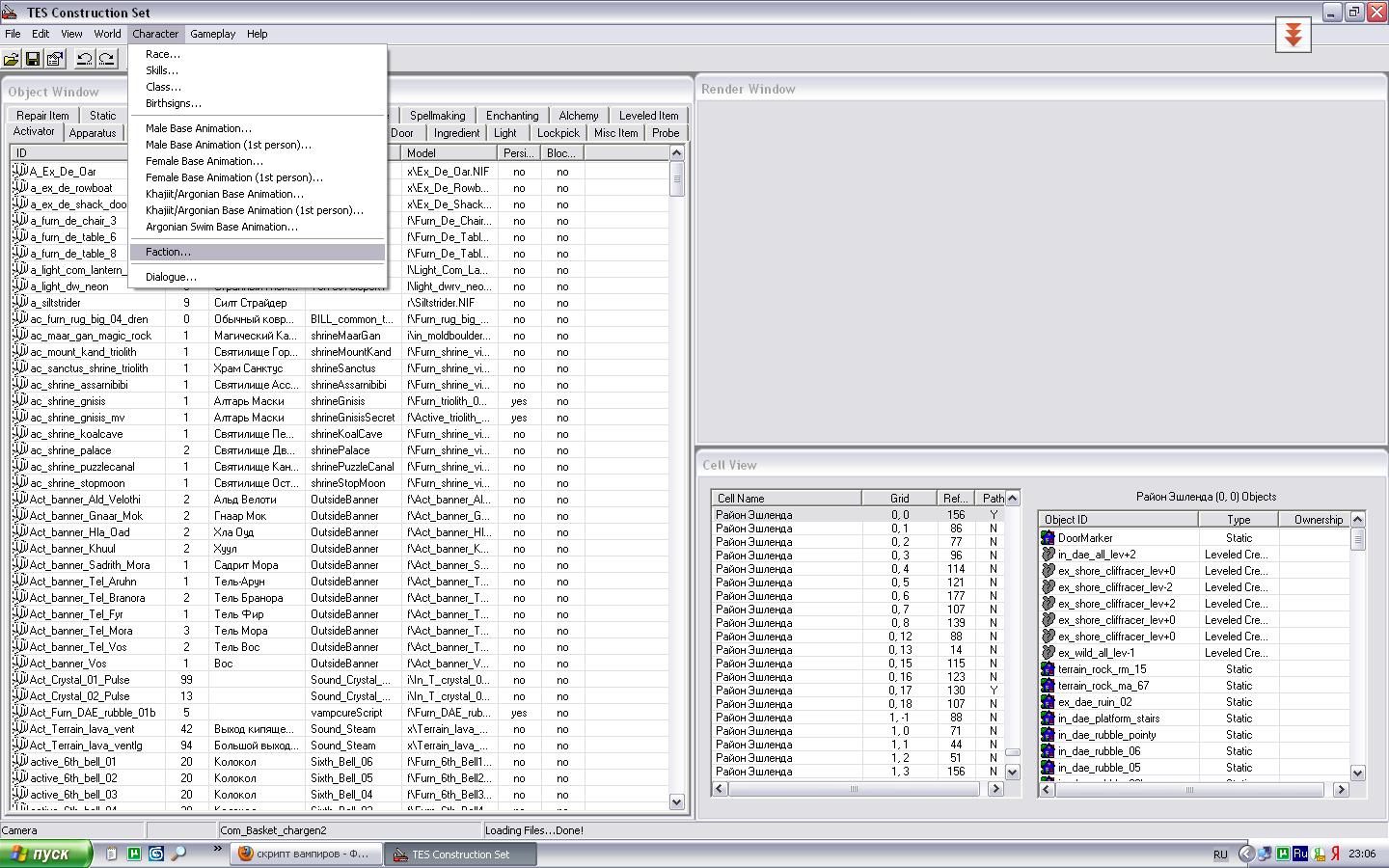Choose Dialogue... from the Character menu
Image resolution: width=1389 pixels, height=868 pixels.
coord(258,277)
